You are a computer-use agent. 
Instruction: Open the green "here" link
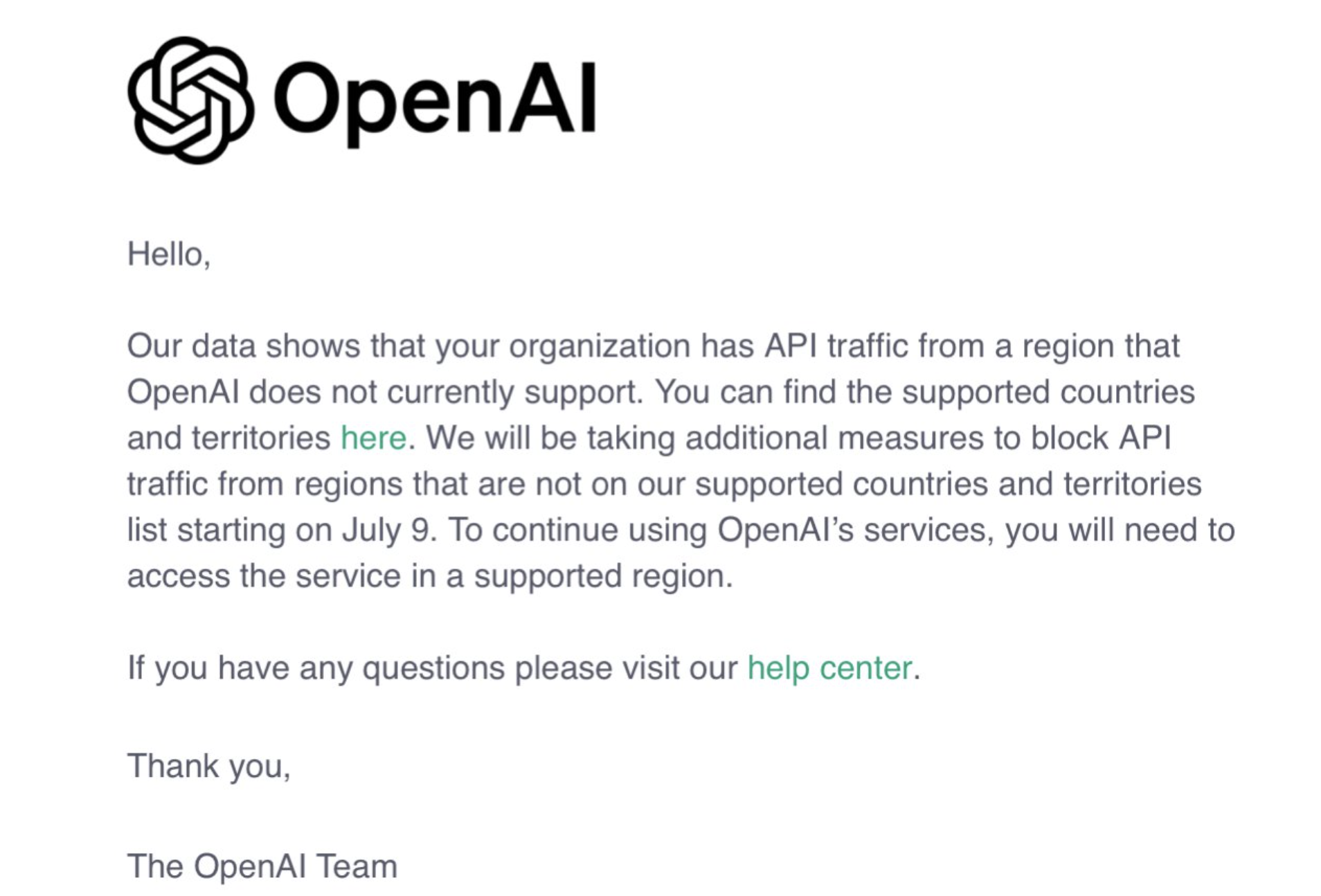click(x=373, y=438)
